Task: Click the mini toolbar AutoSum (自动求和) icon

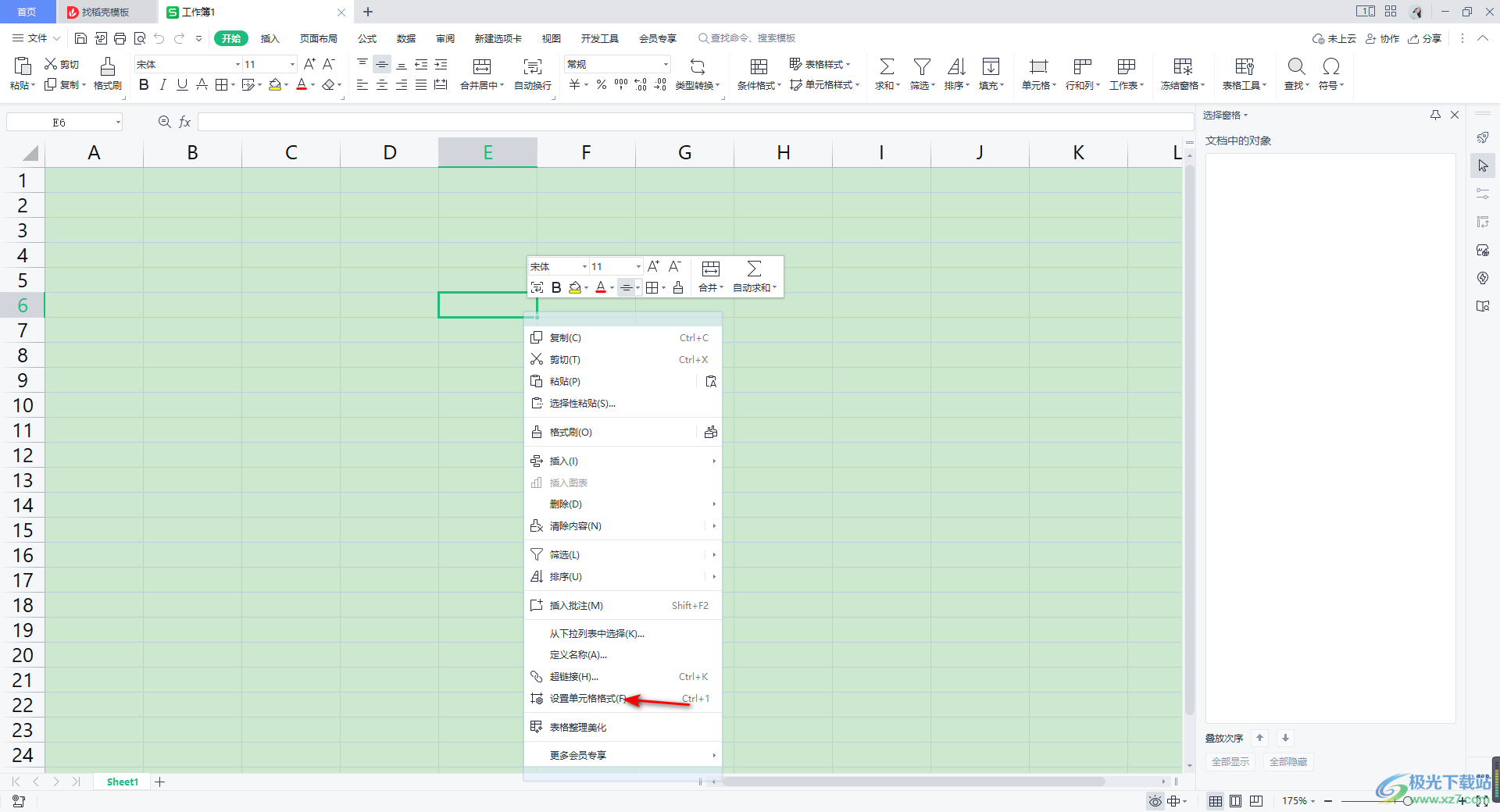Action: point(754,269)
